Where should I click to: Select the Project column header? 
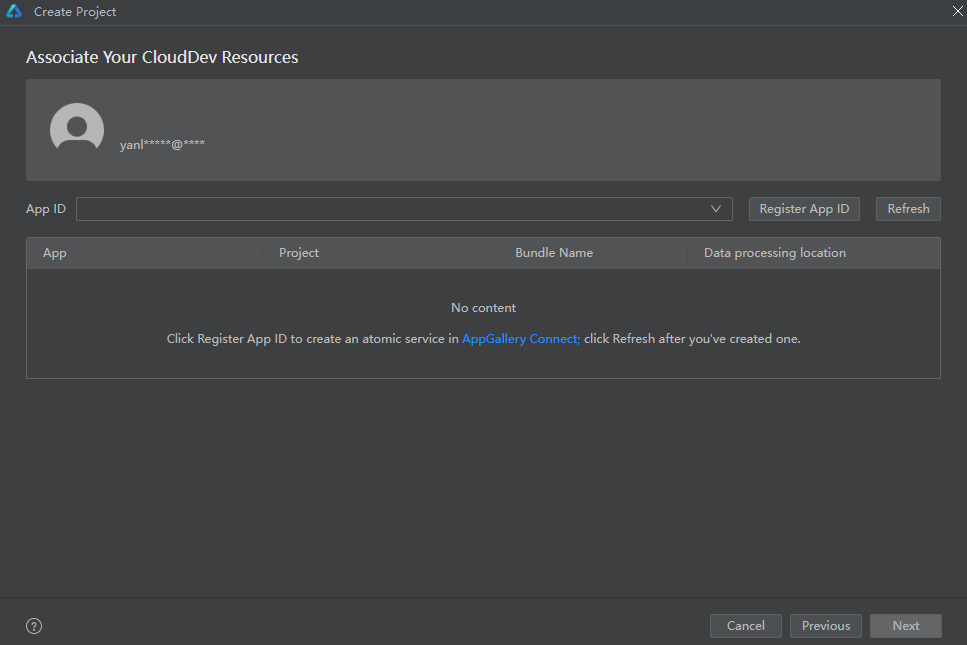[299, 253]
